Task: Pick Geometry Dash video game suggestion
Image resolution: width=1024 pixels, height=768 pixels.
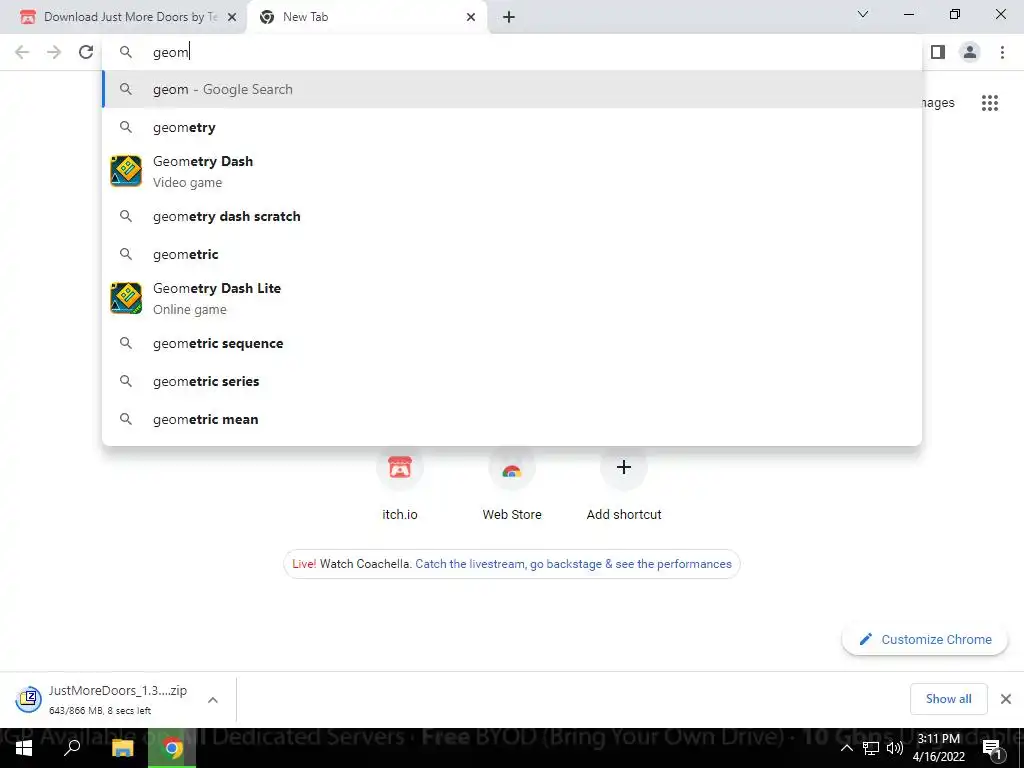Action: 512,172
